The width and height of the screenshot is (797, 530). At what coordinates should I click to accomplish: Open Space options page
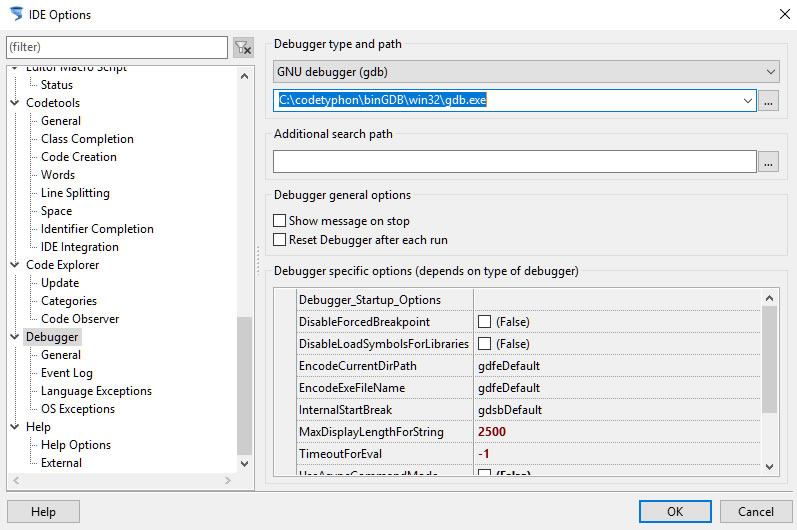56,211
